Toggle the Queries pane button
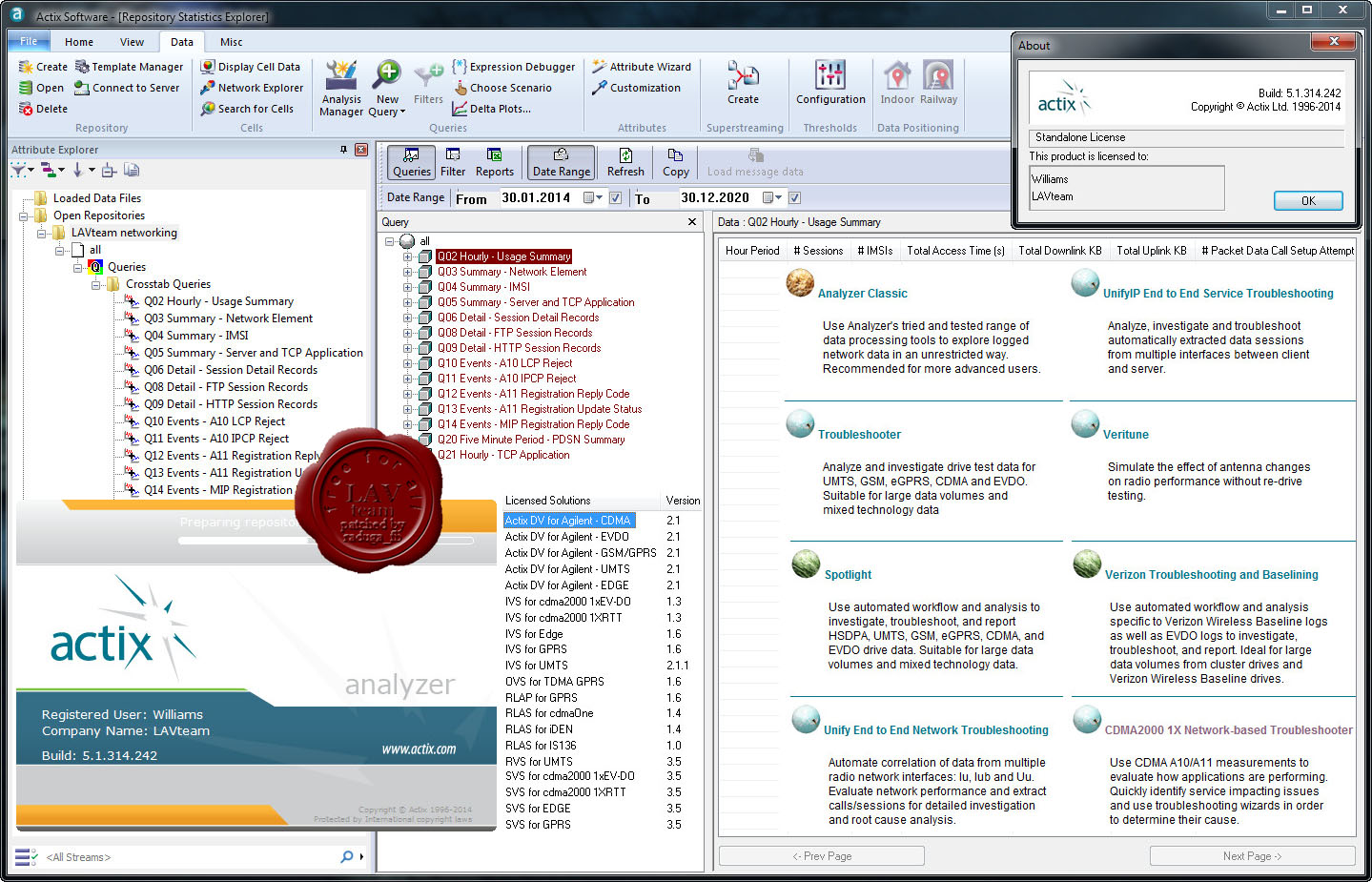 tap(412, 162)
